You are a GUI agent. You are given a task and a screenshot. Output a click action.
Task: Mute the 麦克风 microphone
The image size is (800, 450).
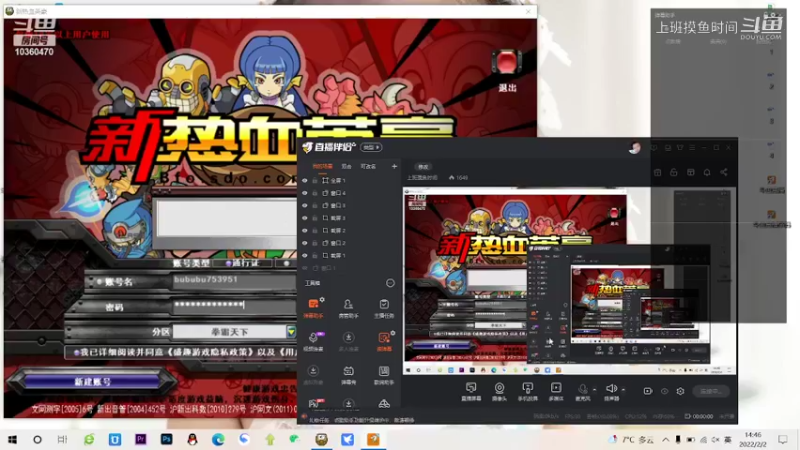pos(583,390)
